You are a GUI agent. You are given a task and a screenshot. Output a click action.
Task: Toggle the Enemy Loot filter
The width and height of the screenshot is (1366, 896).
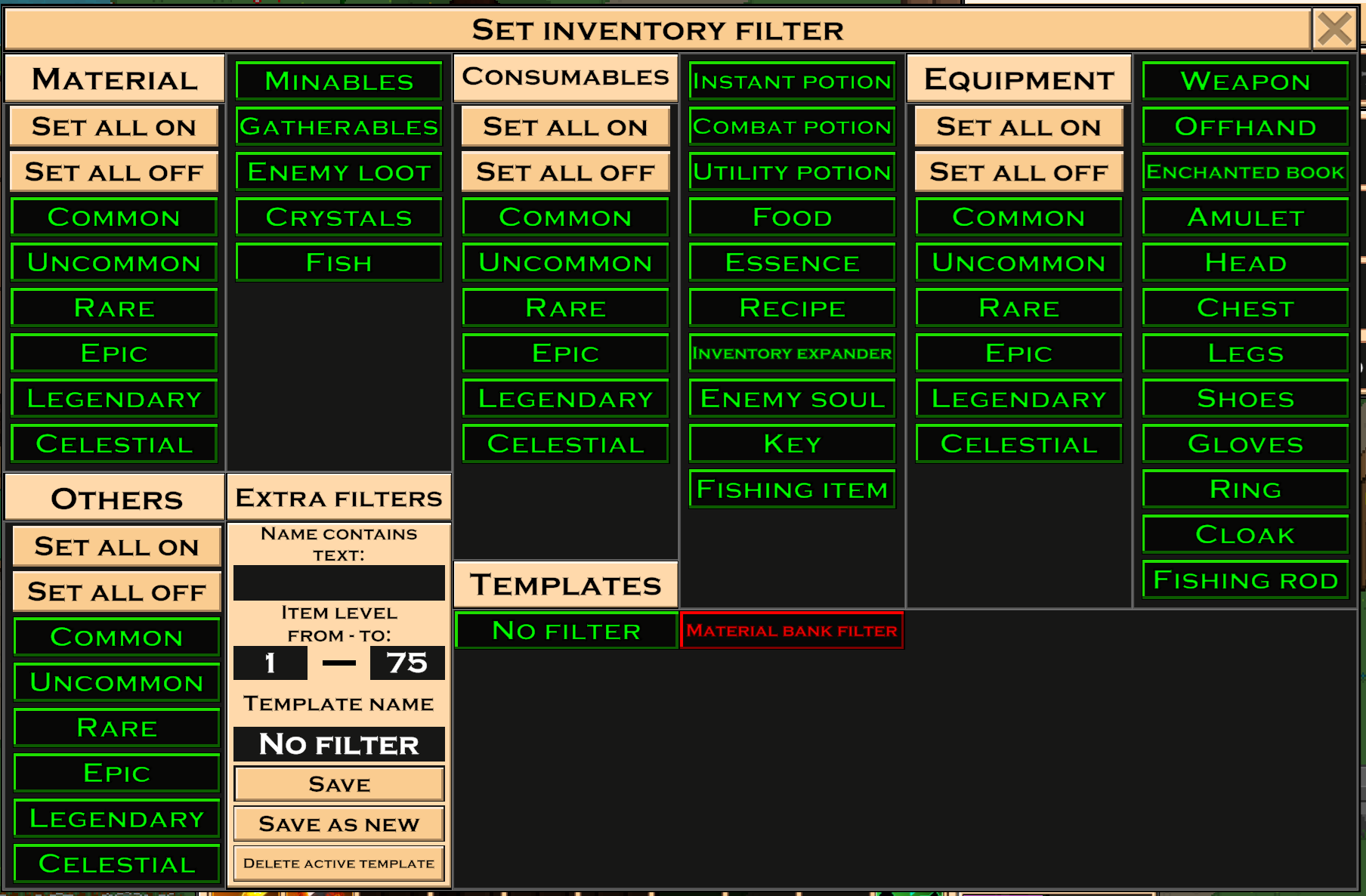[x=338, y=172]
